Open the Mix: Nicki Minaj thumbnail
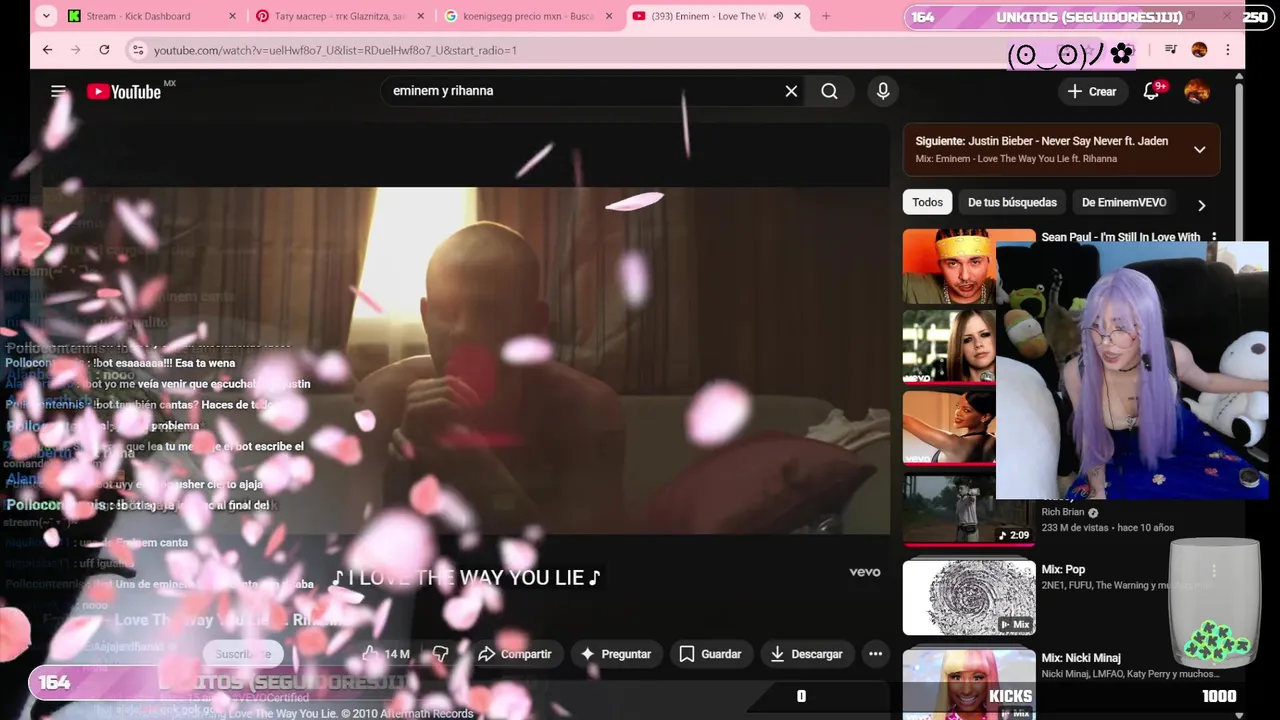This screenshot has width=1280, height=720. pos(969,684)
